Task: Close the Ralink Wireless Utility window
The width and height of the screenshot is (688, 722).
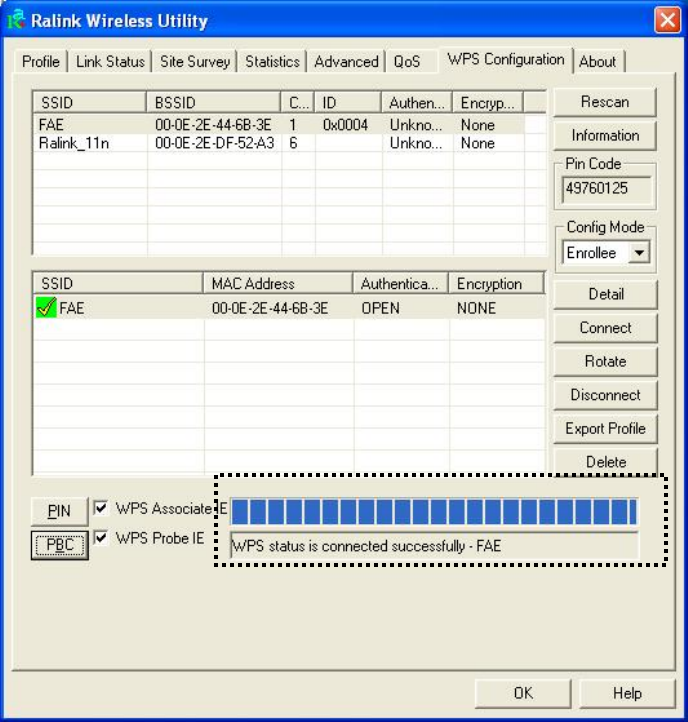Action: click(x=667, y=20)
